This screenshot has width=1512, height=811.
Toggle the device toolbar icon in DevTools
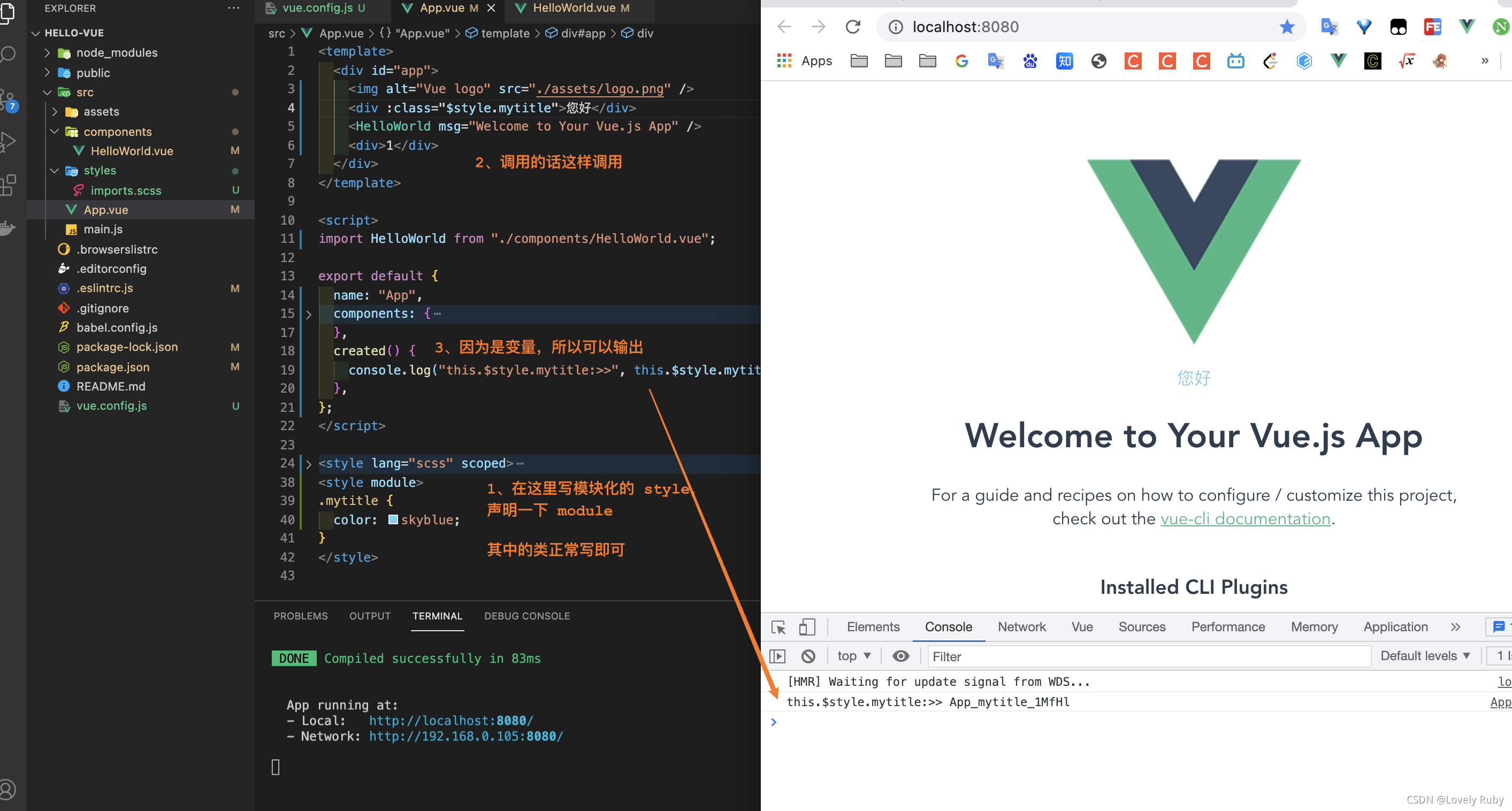(807, 628)
